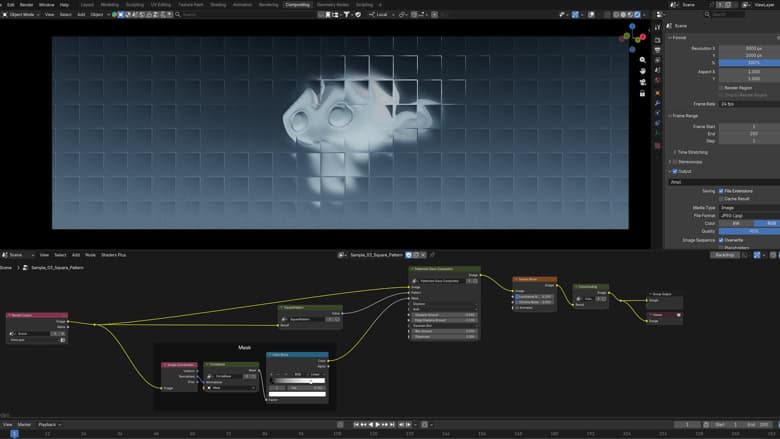Screen dimensions: 780x439
Task: Open the Physics properties tab icon
Action: (x=658, y=123)
